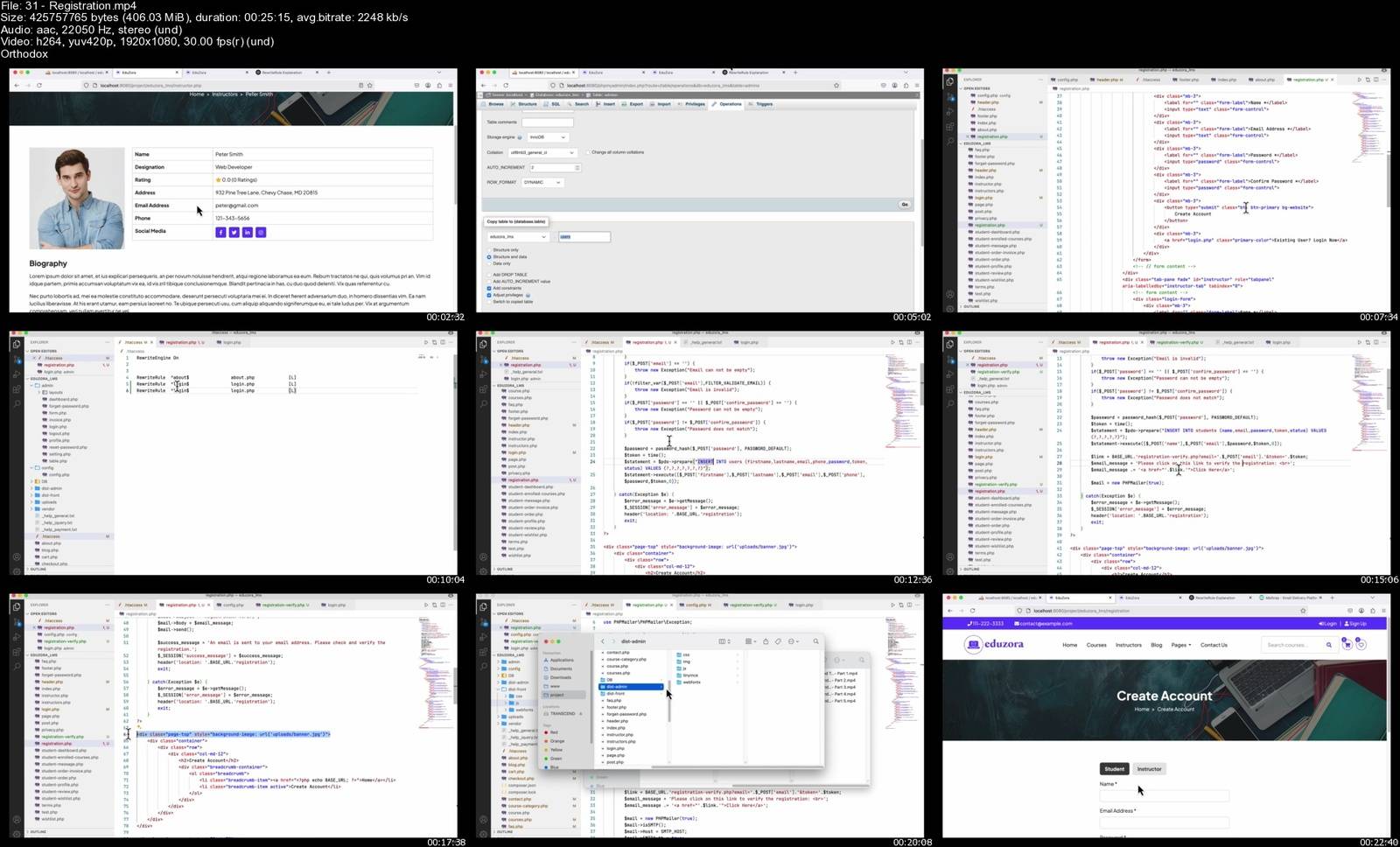Click the browser back arrow in the 00:22:40 thumbnail
This screenshot has width=1400, height=847.
(950, 611)
